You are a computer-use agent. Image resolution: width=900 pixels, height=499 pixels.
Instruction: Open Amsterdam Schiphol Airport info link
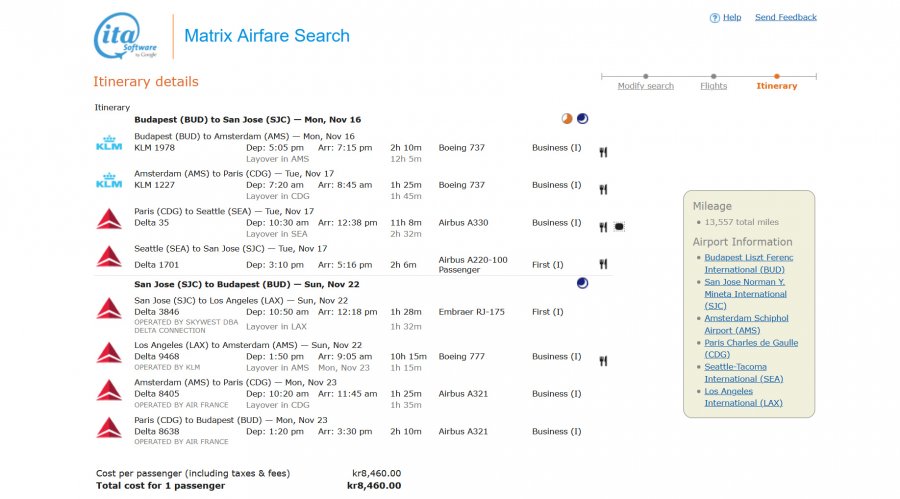click(x=746, y=324)
